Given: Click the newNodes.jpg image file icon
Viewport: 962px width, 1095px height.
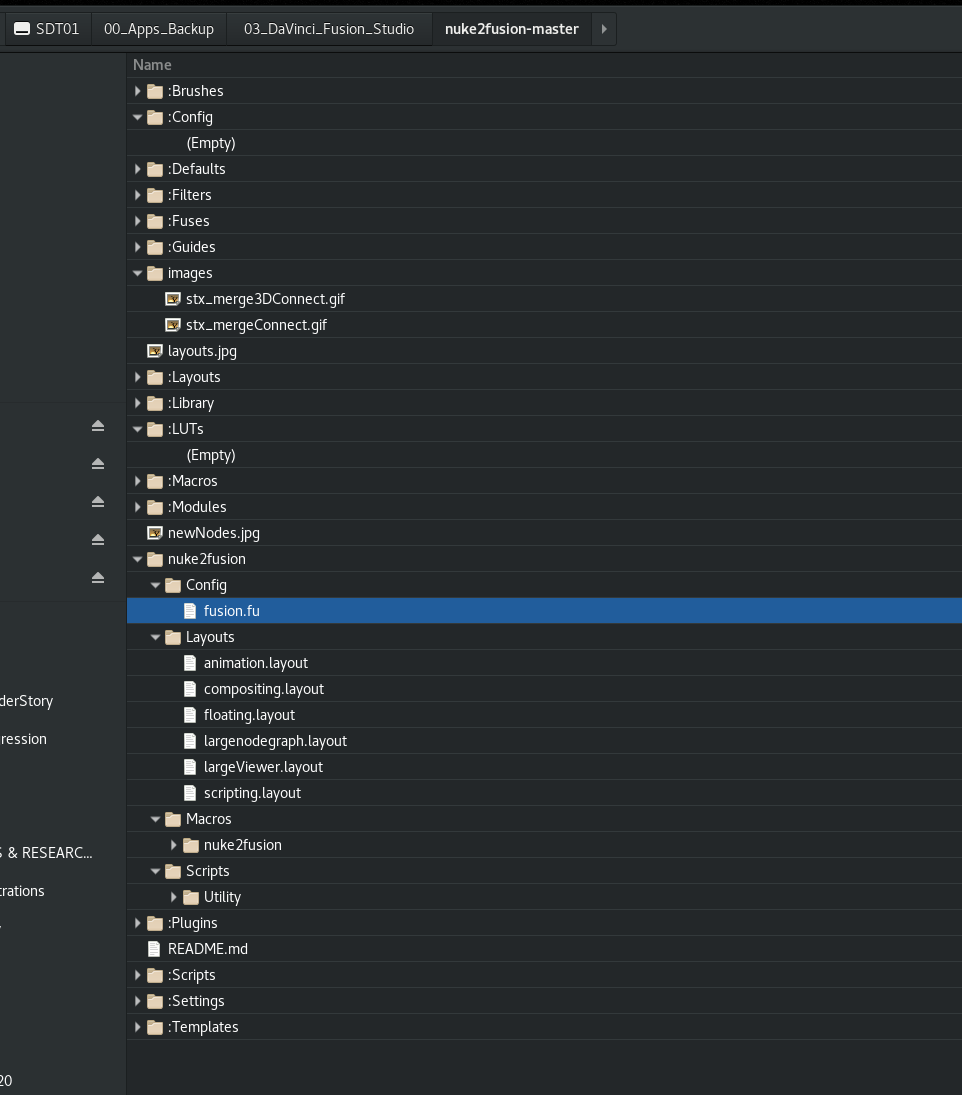Looking at the screenshot, I should [155, 533].
